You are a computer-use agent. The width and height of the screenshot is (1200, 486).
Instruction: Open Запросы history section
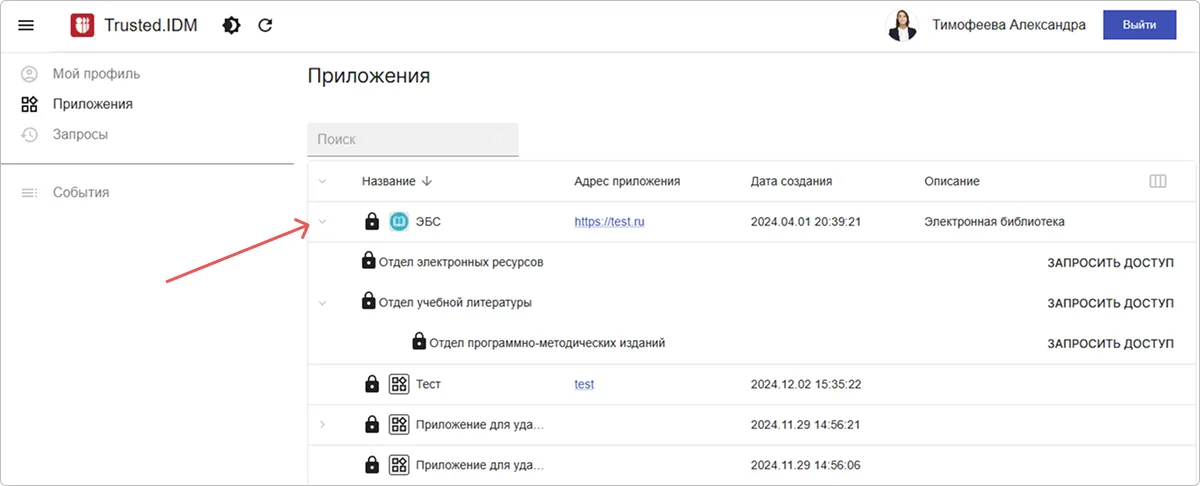(x=80, y=134)
